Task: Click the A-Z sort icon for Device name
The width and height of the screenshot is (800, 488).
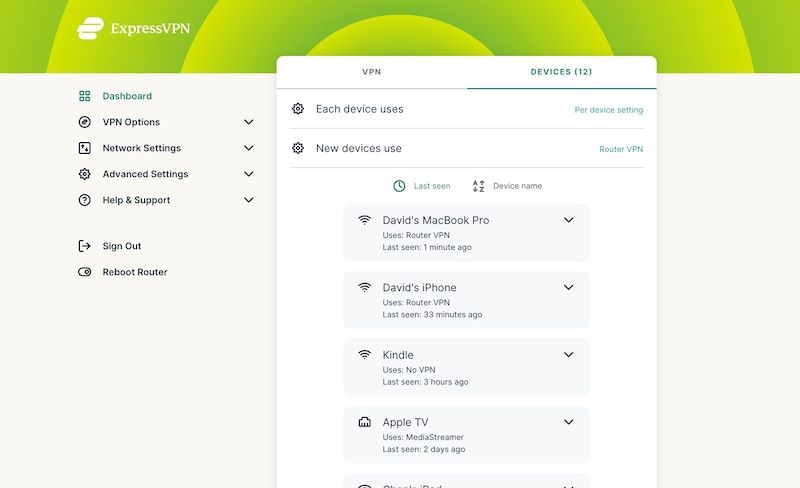Action: pos(479,186)
